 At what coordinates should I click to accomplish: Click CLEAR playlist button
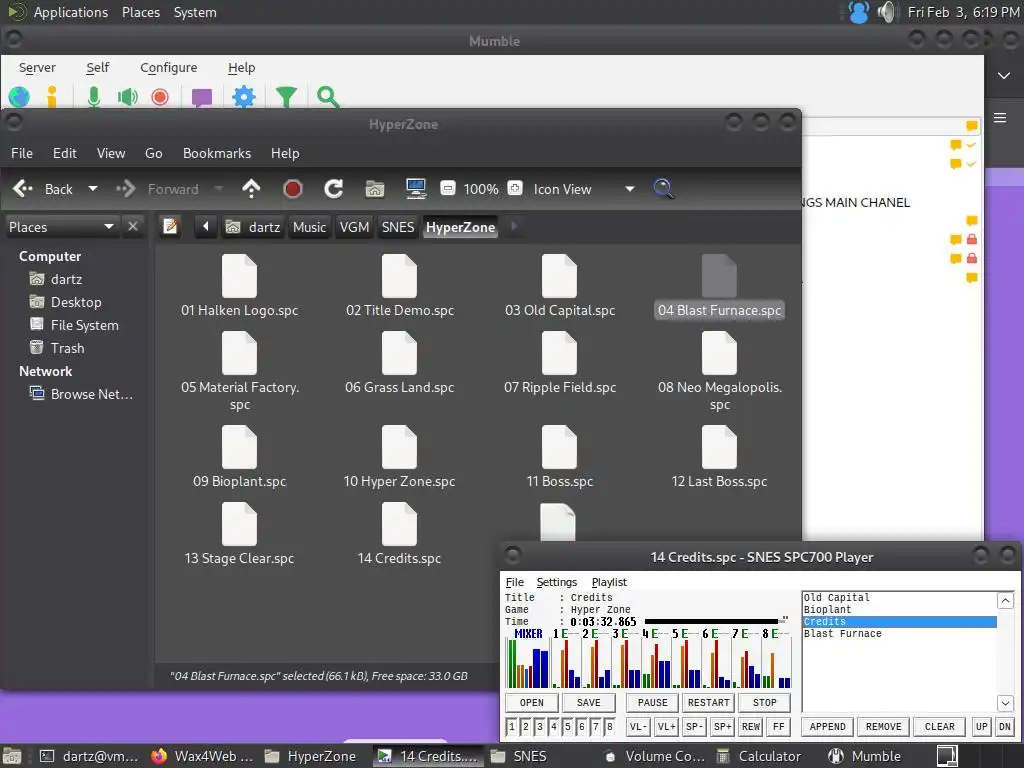(940, 726)
